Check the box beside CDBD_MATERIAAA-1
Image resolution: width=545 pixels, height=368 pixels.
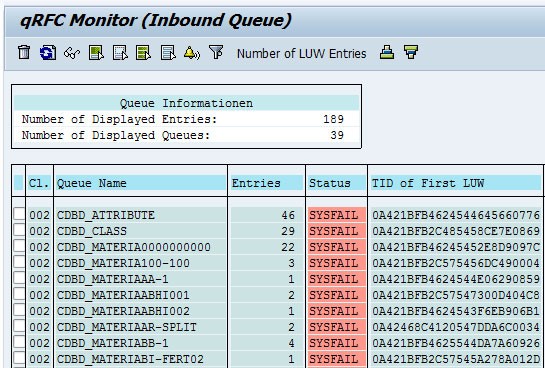(19, 278)
